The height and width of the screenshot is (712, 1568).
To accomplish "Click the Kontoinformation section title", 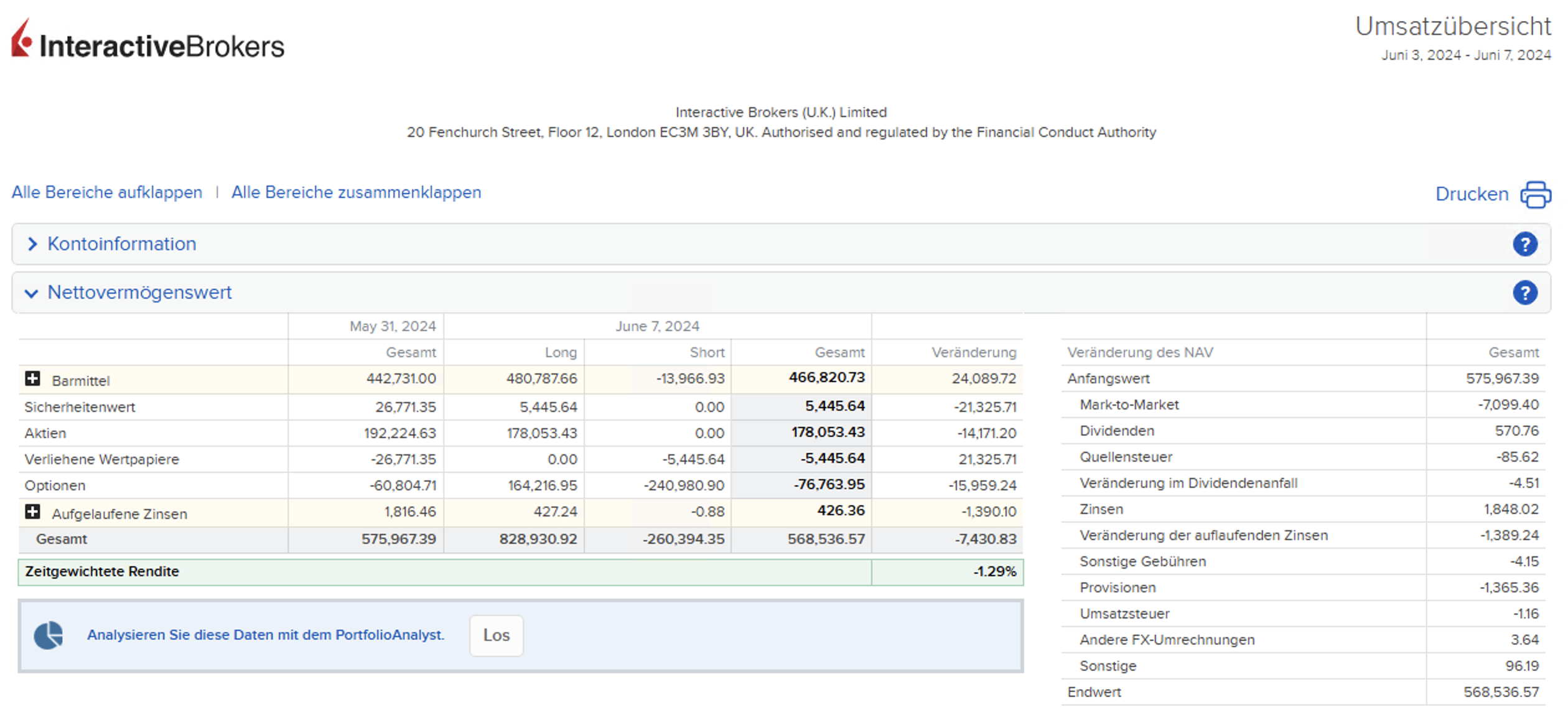I will click(122, 244).
